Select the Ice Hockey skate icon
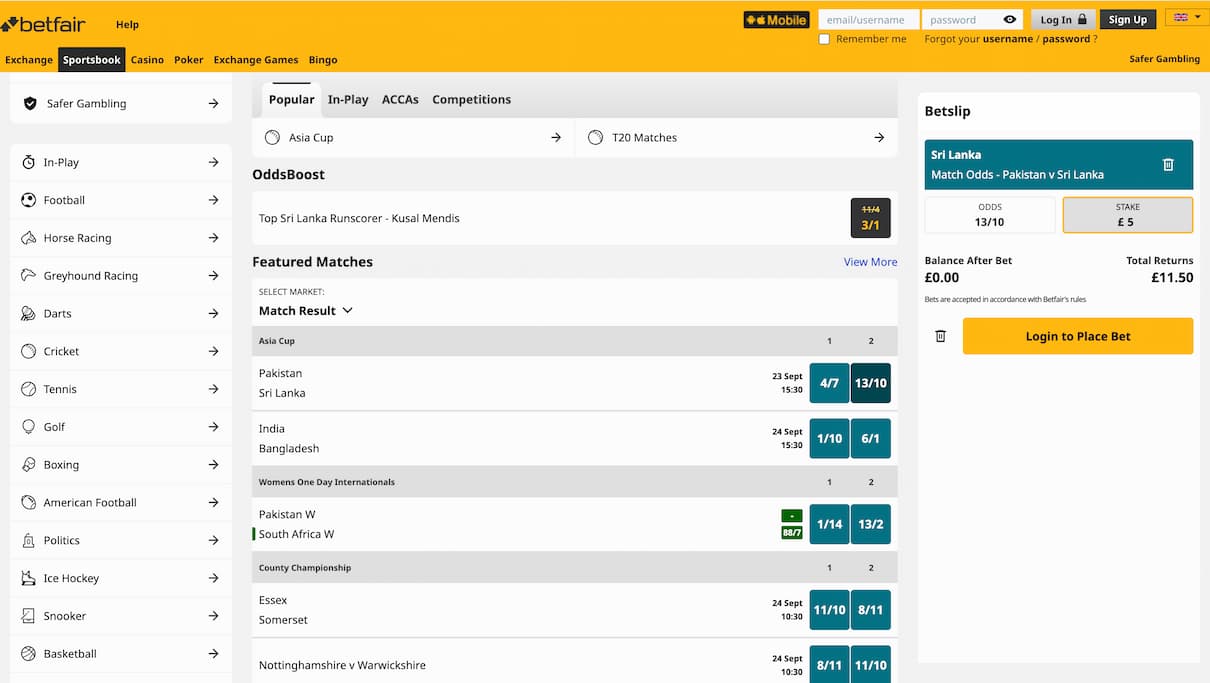The width and height of the screenshot is (1210, 683). 28,578
